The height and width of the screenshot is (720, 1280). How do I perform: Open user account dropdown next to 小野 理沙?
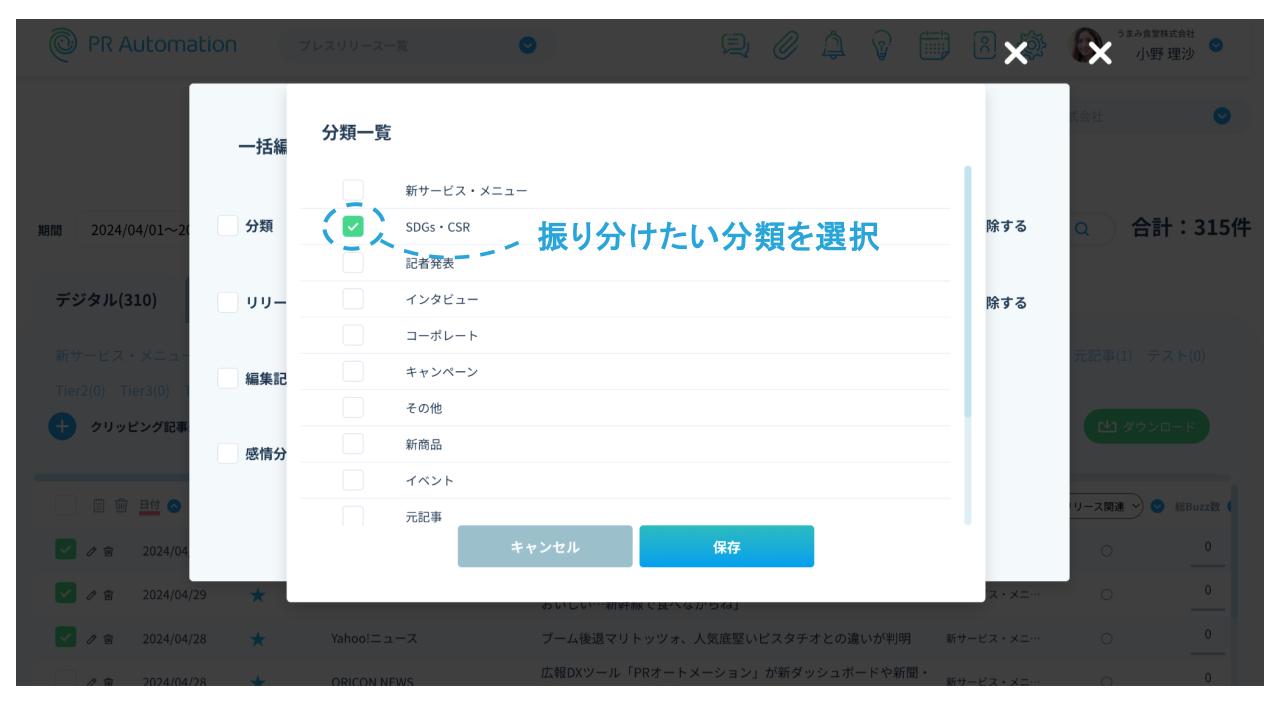tap(1215, 46)
